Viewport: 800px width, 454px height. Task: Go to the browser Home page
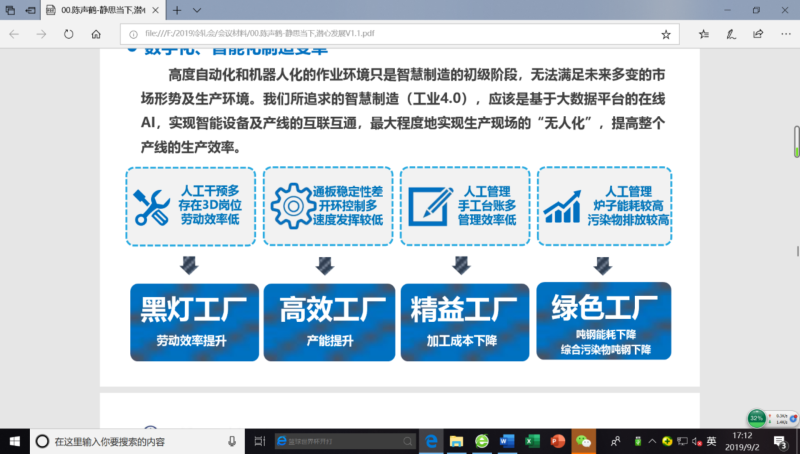coord(96,33)
